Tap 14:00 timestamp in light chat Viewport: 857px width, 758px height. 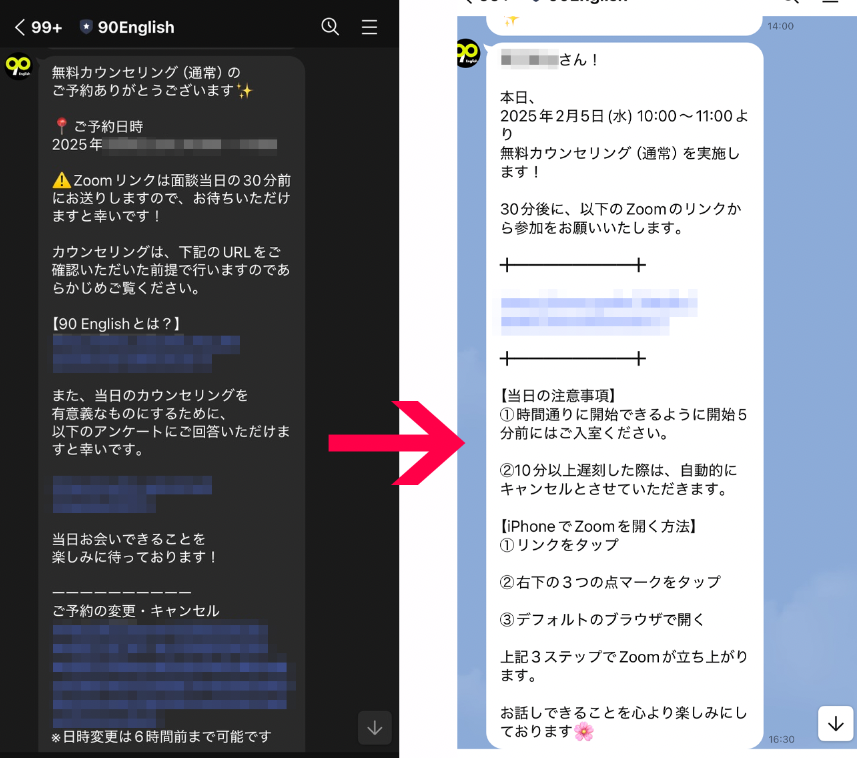pos(780,26)
